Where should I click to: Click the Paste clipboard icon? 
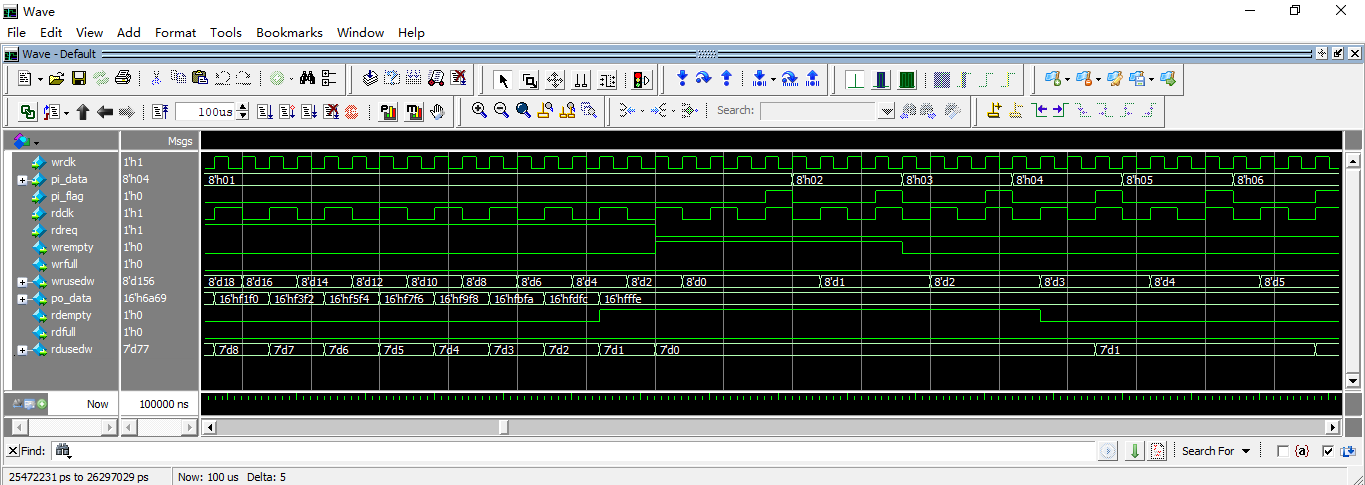click(x=199, y=78)
